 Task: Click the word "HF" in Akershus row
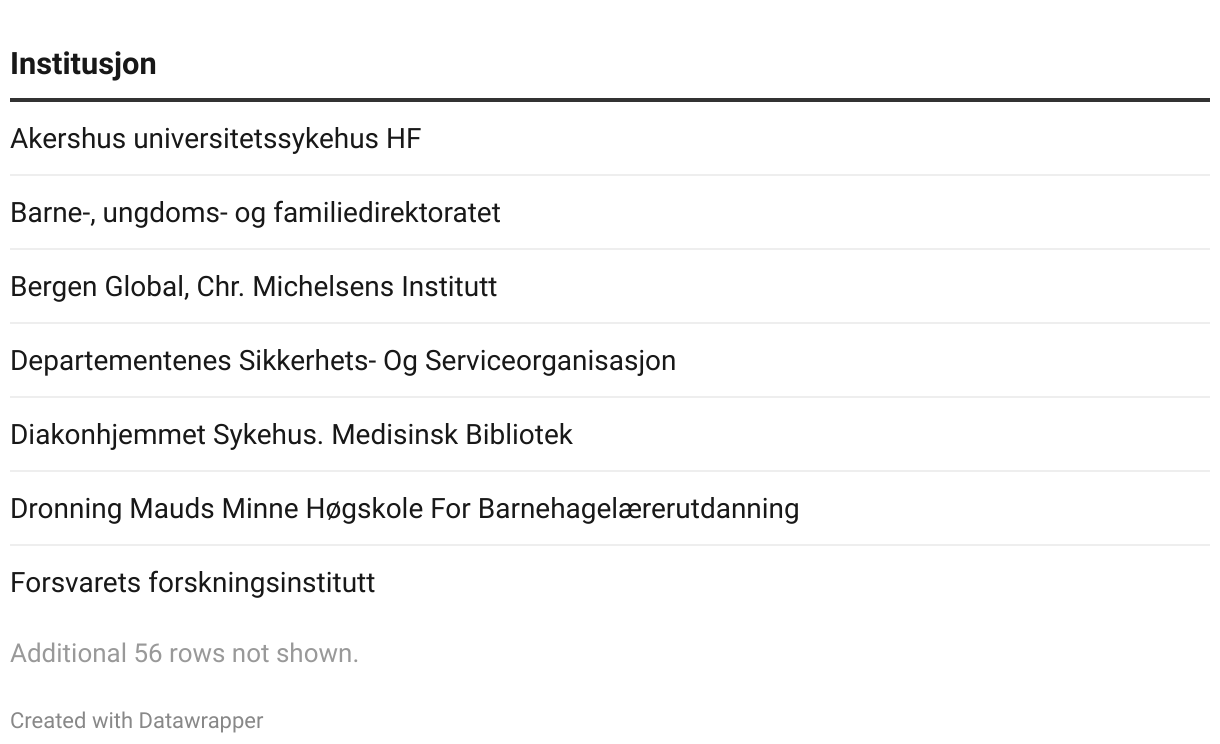click(x=404, y=139)
